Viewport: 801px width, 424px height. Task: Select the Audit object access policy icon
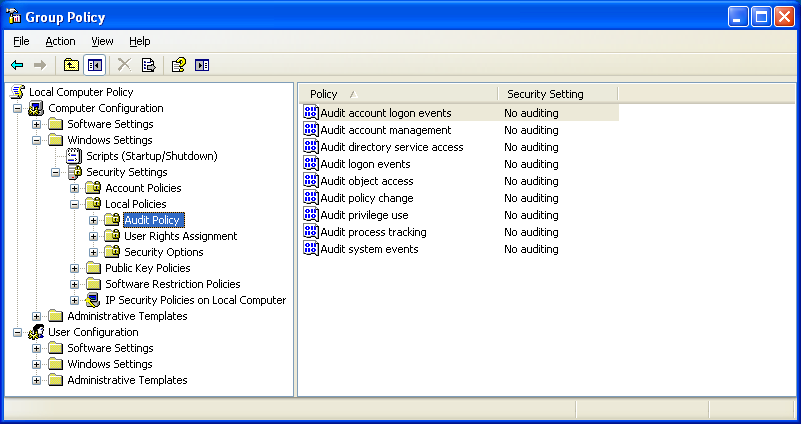click(x=310, y=181)
